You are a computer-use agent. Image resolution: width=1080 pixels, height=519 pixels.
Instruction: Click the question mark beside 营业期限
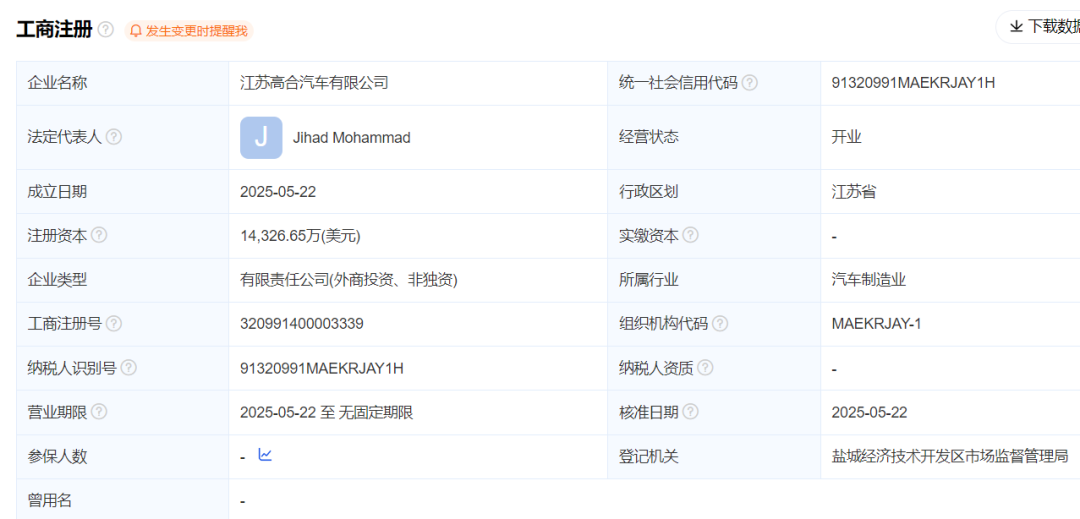pyautogui.click(x=99, y=412)
